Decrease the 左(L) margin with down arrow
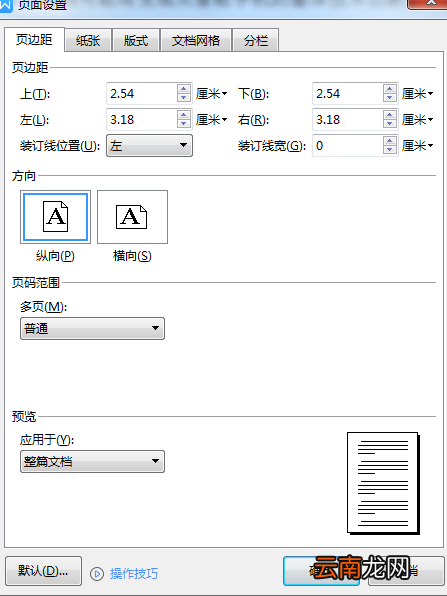The image size is (447, 596). pyautogui.click(x=184, y=124)
